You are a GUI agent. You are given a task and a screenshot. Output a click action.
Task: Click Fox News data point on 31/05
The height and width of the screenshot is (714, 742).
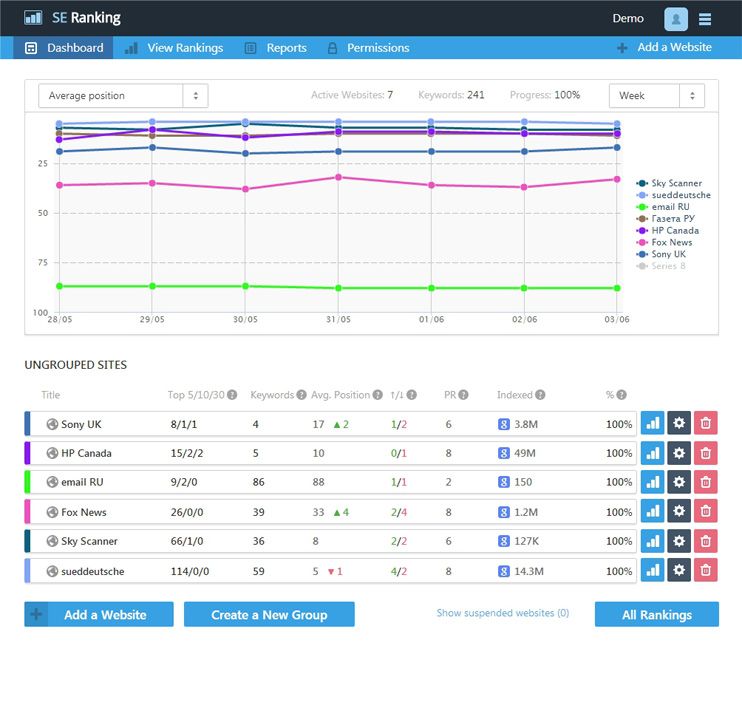(x=338, y=177)
